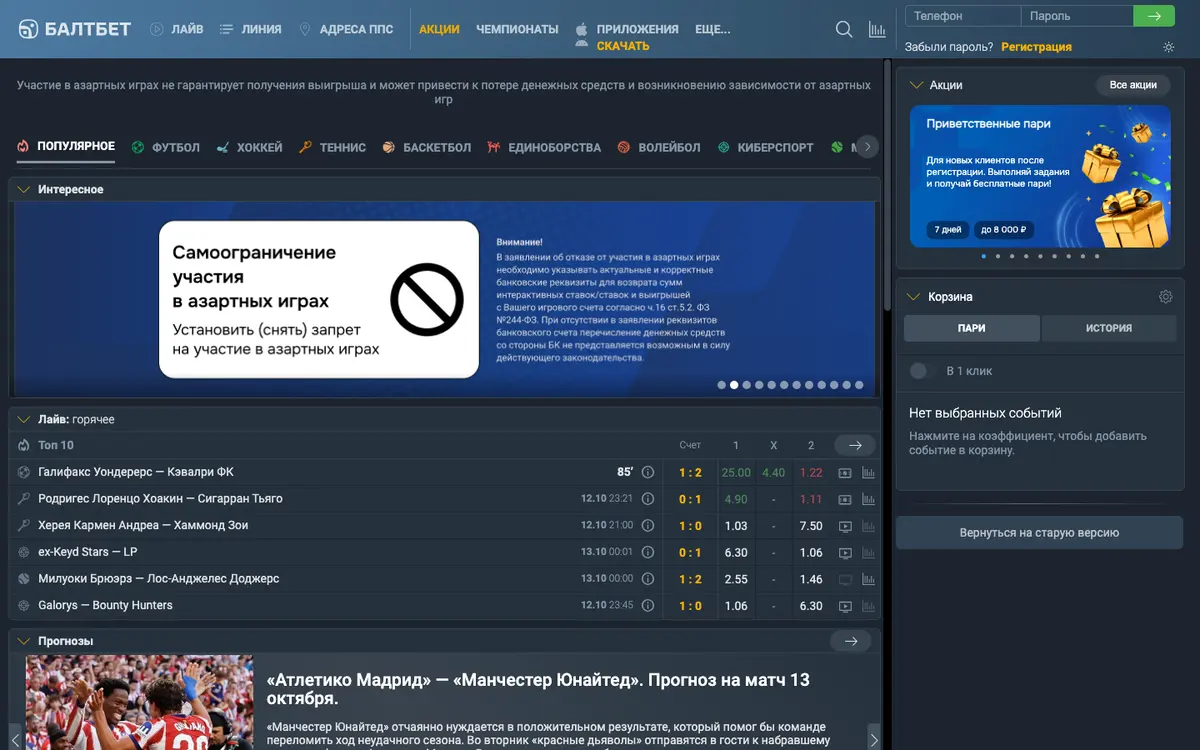Toggle the 'В 1 клик' switch
Image resolution: width=1200 pixels, height=750 pixels.
(919, 371)
